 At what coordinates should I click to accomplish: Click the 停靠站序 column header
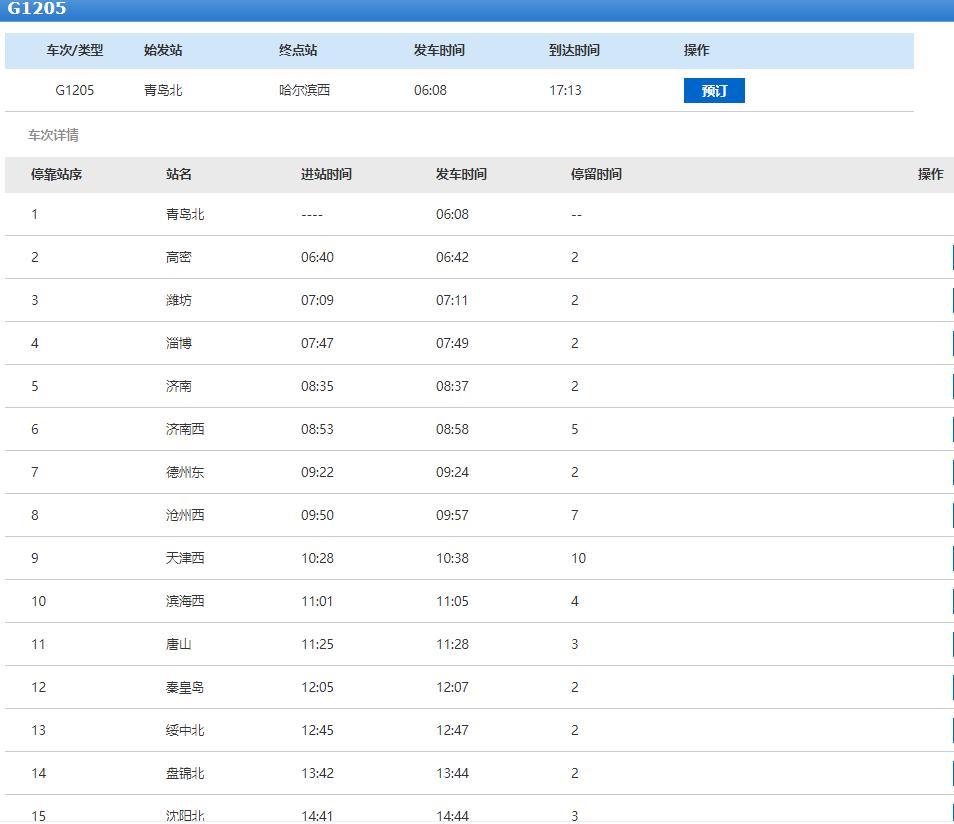(x=57, y=174)
